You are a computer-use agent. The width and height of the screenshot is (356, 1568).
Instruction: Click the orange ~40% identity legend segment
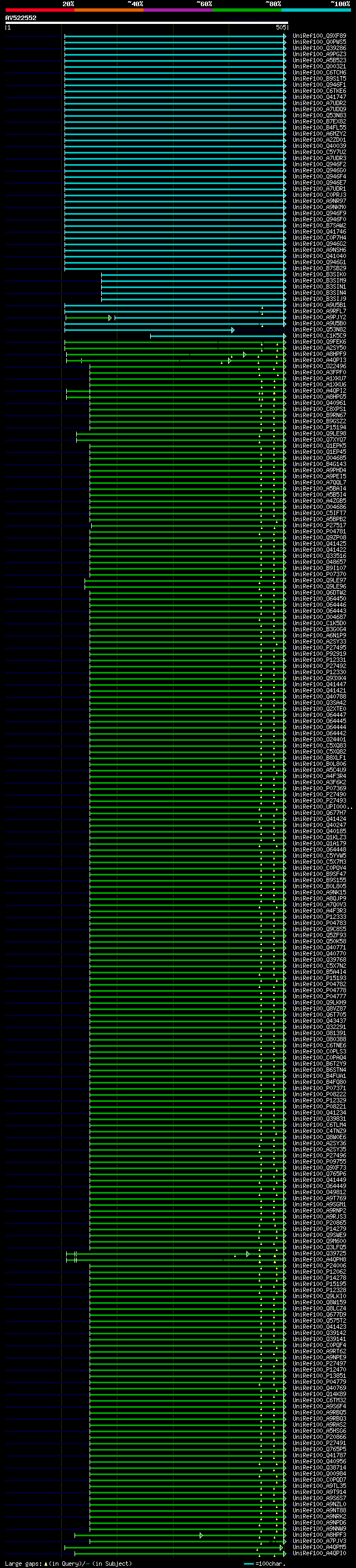[x=109, y=10]
